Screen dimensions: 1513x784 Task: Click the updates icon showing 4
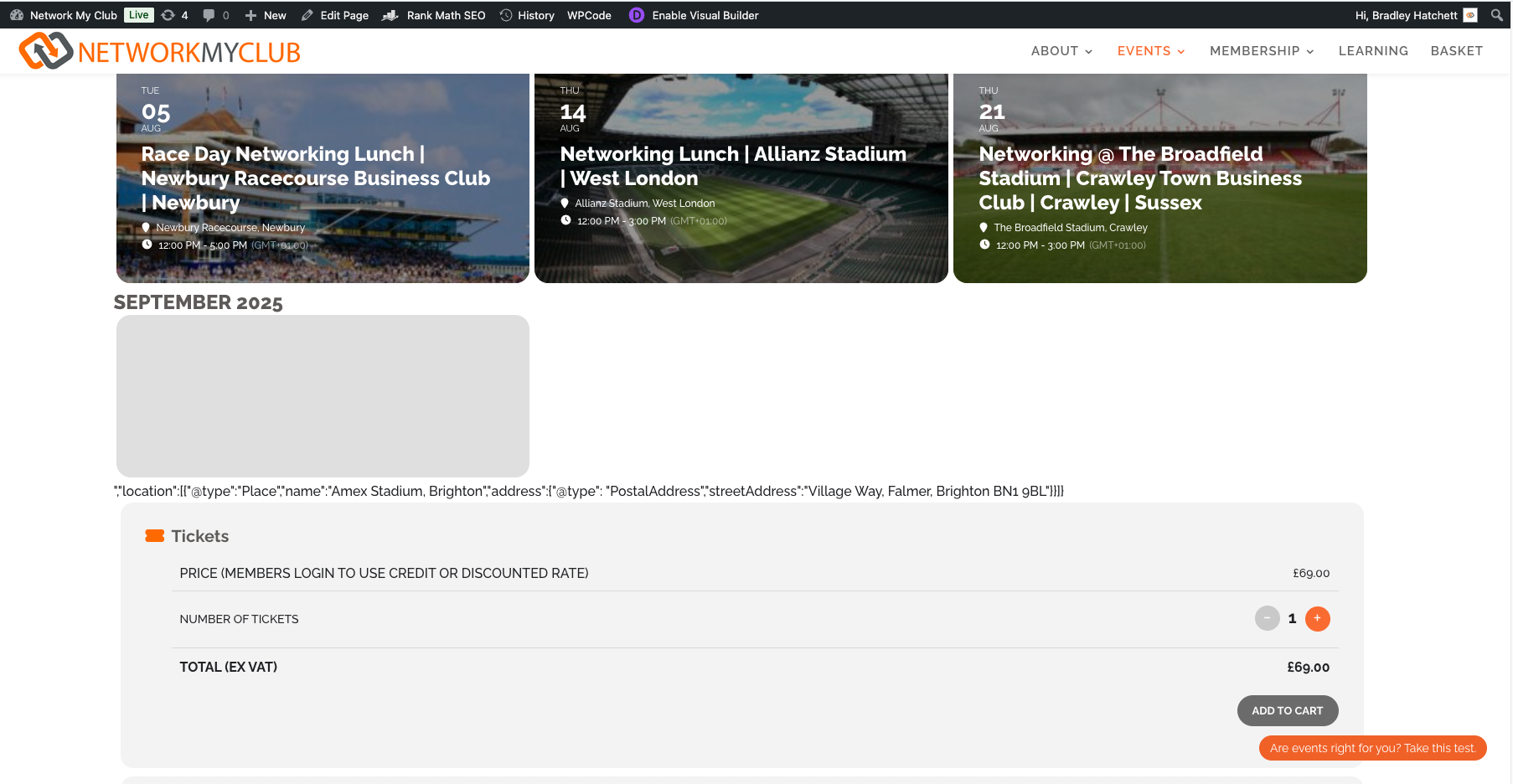(x=168, y=15)
